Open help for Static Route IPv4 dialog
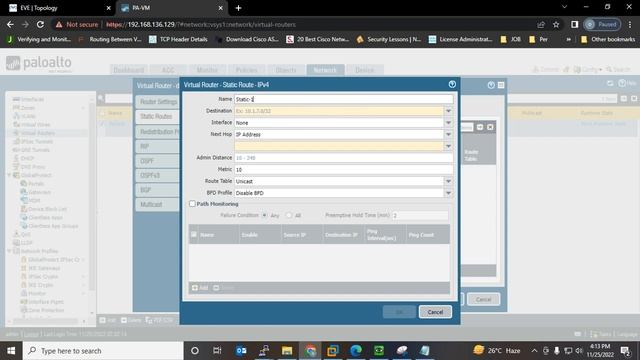Image resolution: width=640 pixels, height=360 pixels. [x=452, y=84]
